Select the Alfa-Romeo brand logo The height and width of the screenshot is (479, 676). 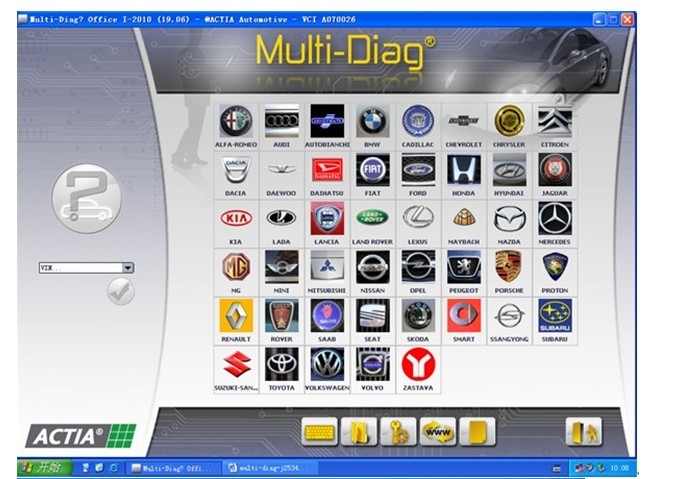[x=236, y=121]
